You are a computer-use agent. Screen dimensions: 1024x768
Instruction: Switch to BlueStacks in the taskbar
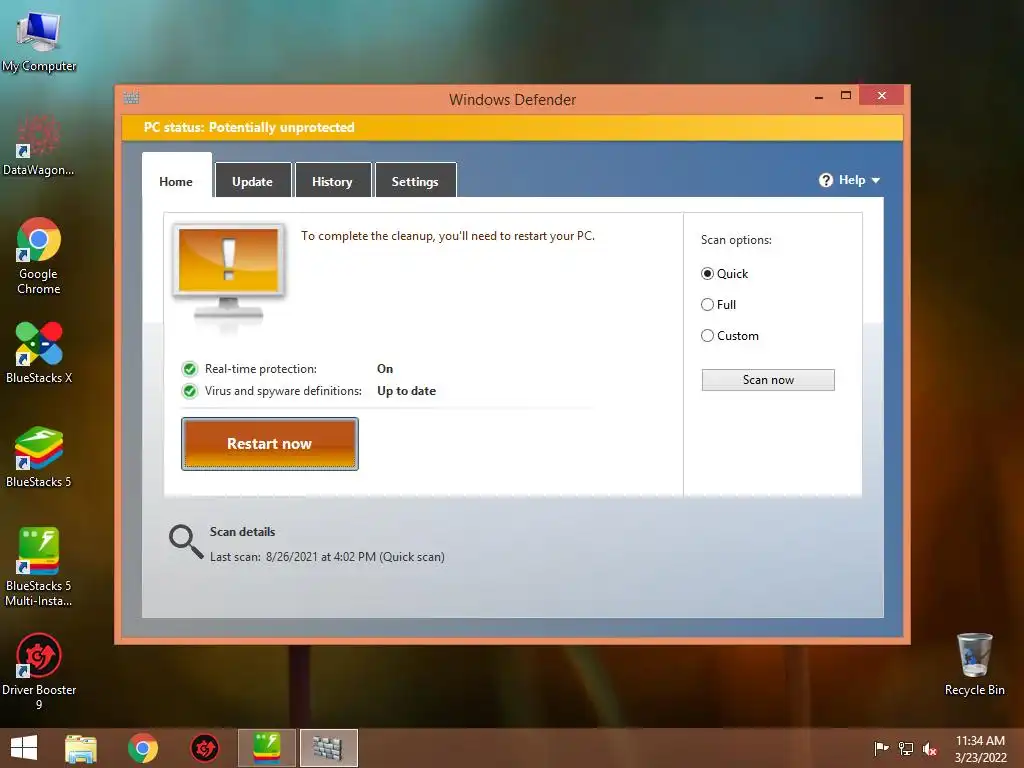266,748
